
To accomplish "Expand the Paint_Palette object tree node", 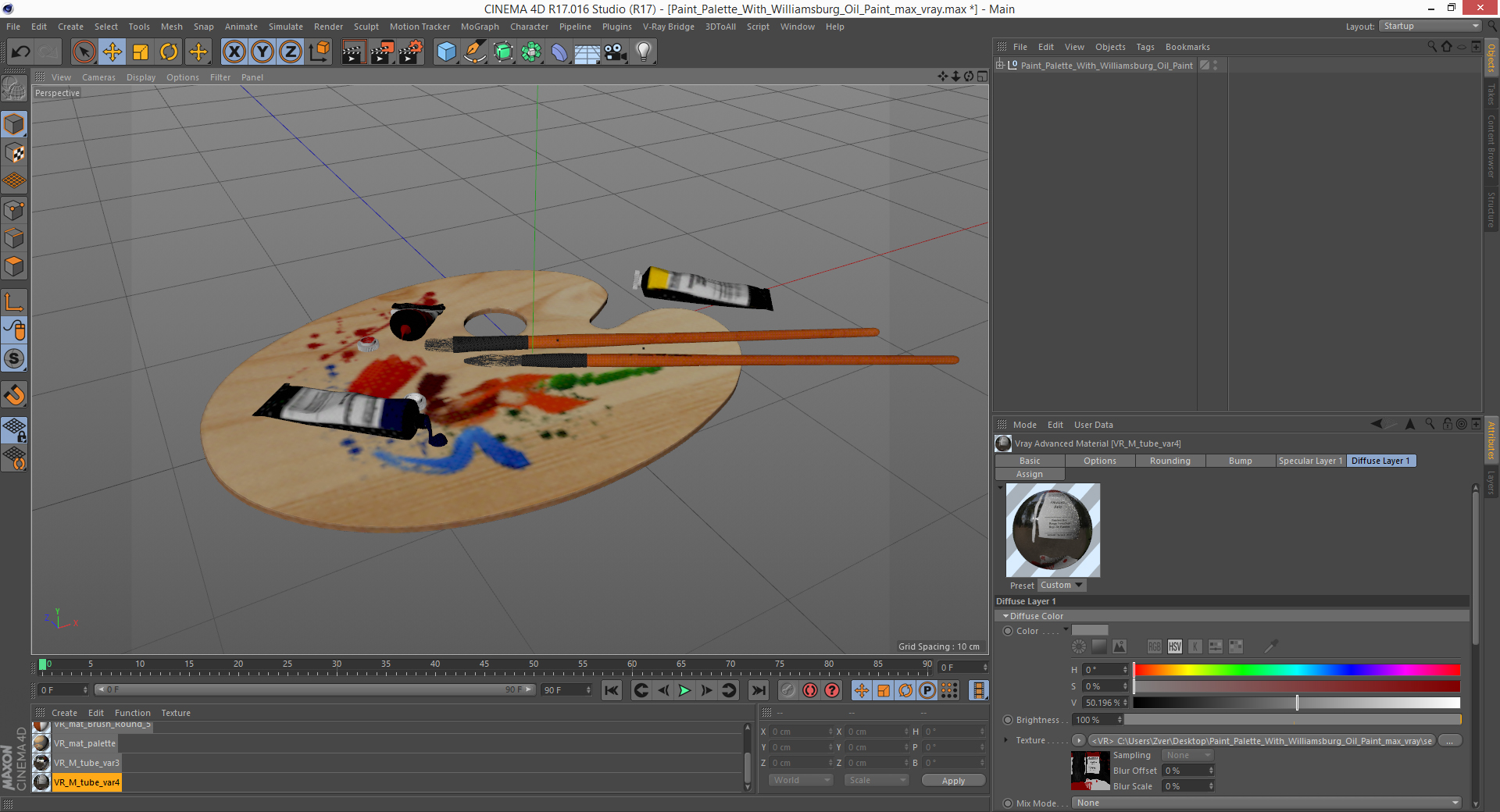I will click(x=1000, y=66).
